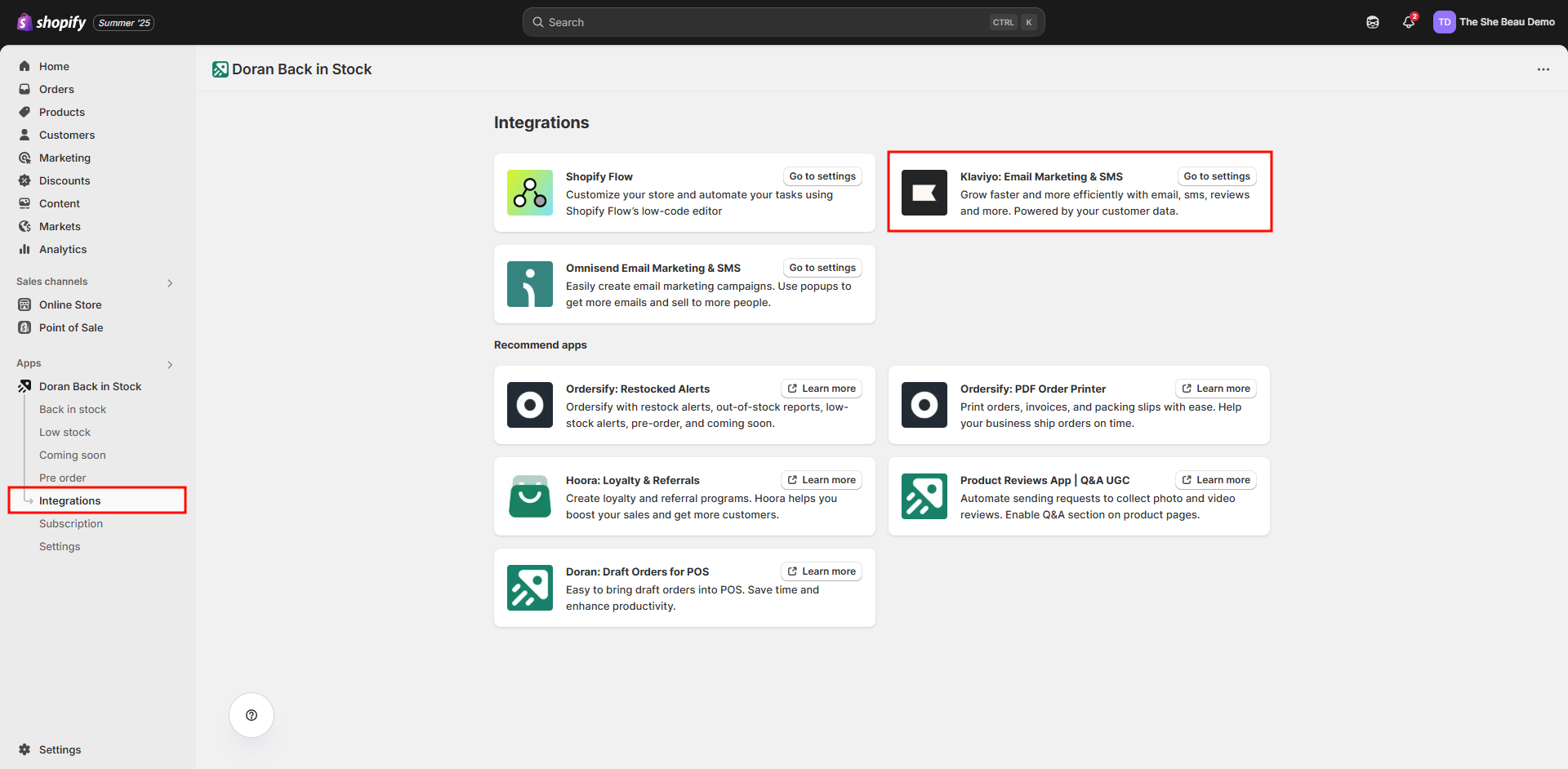Click the Customers person icon
This screenshot has height=769, width=1568.
[24, 135]
